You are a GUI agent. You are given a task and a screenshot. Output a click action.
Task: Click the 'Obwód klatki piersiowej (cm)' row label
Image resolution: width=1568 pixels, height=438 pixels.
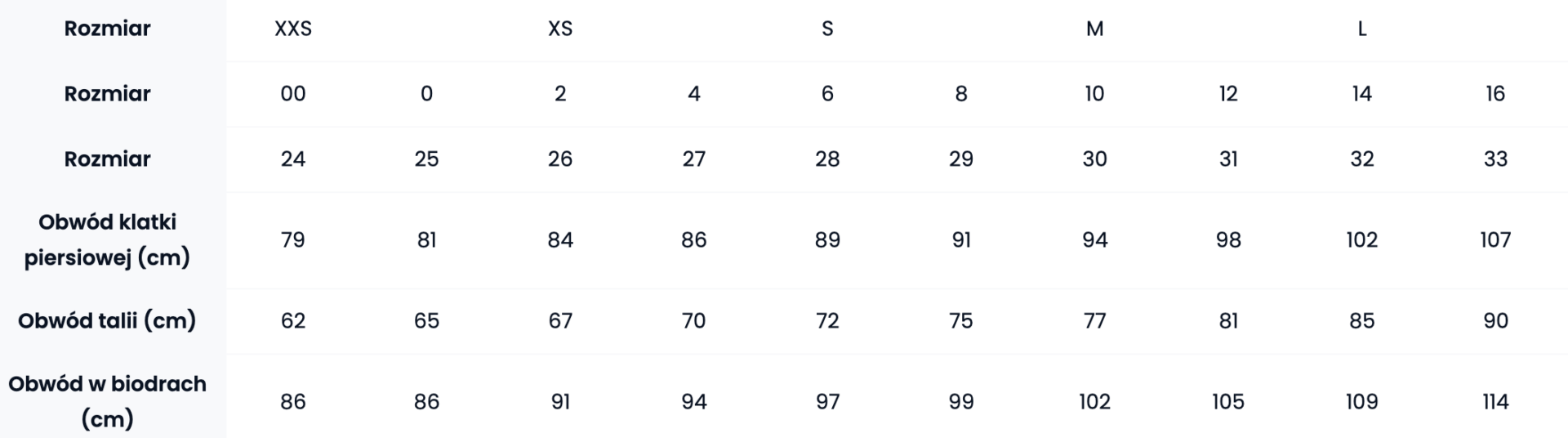[107, 239]
